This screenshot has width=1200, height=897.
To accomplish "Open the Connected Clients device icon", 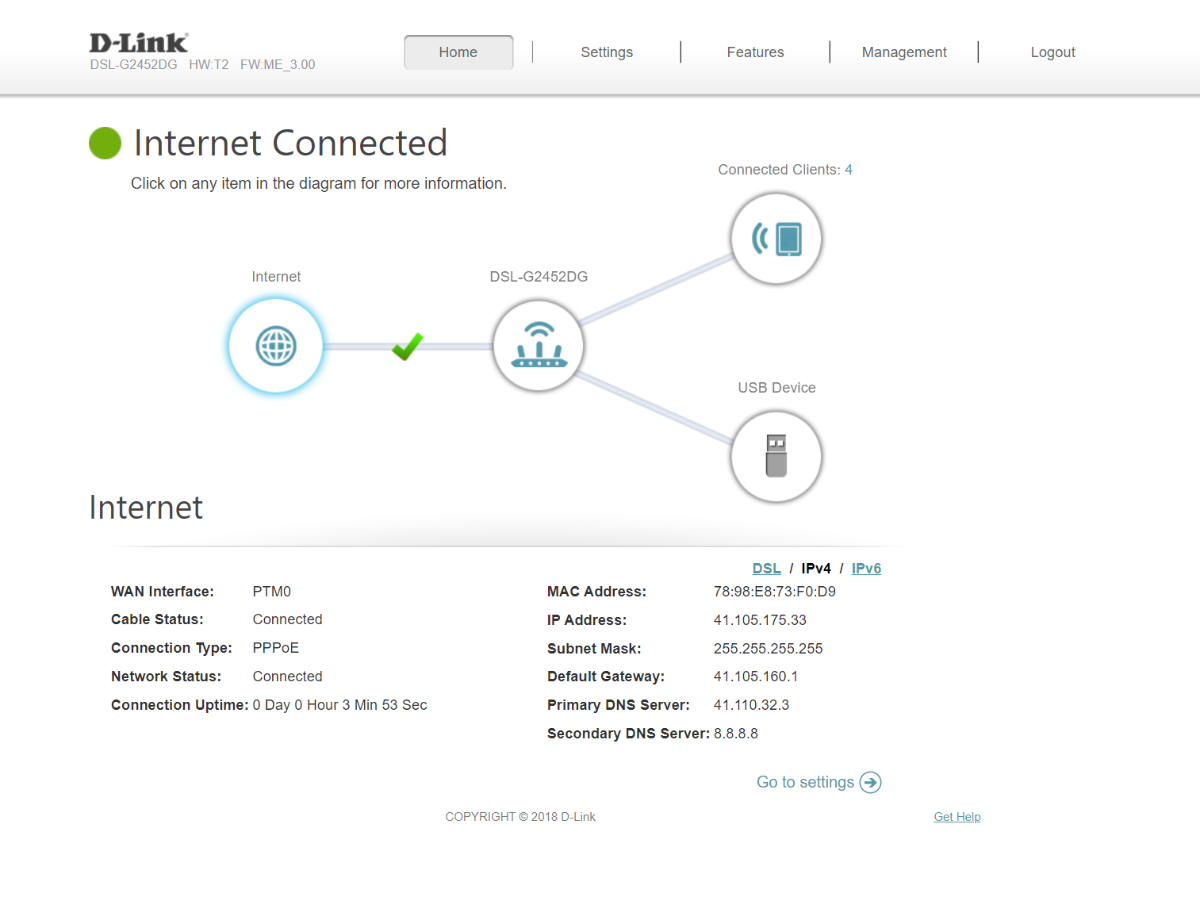I will click(776, 239).
